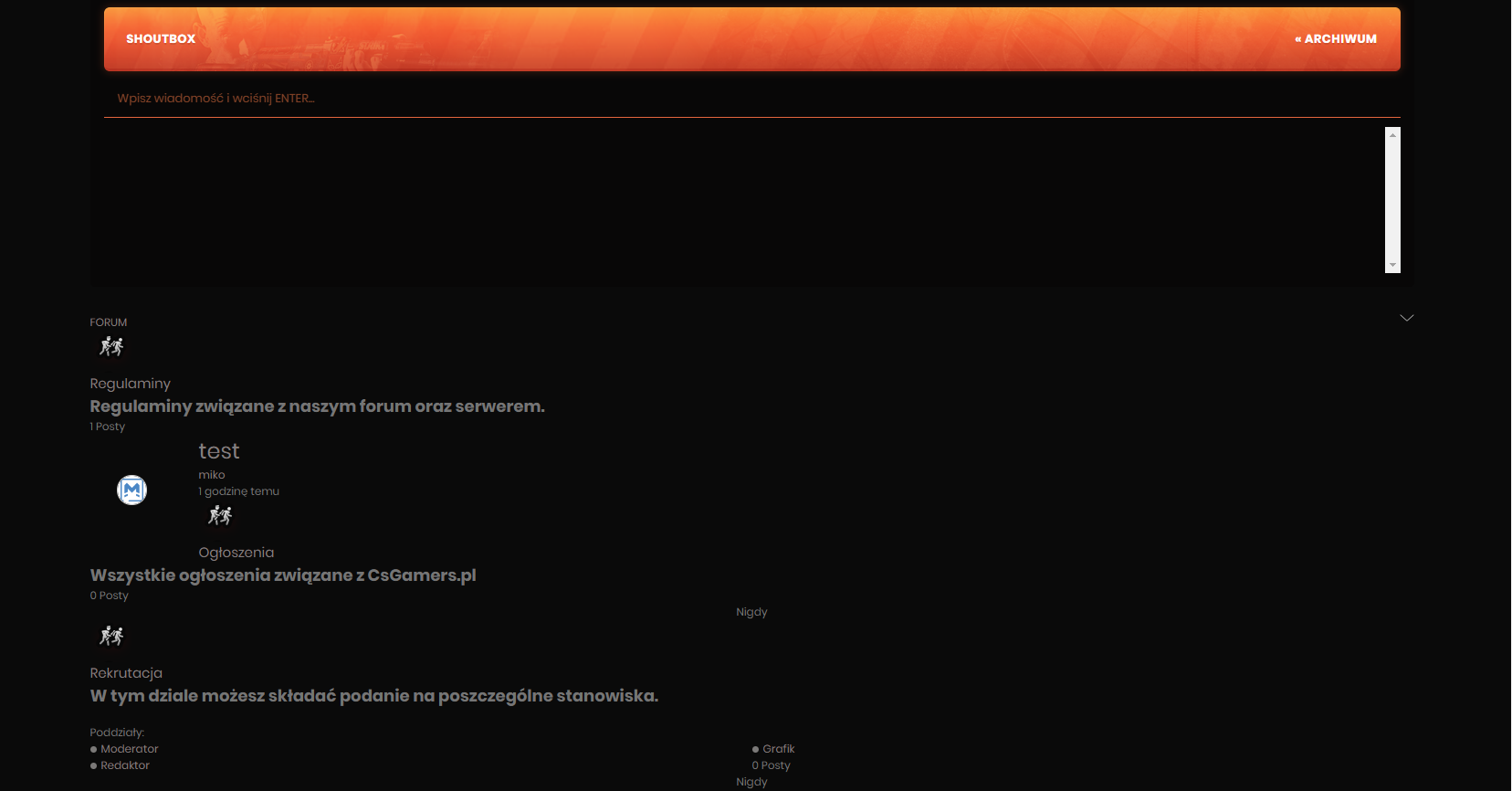Open the Rekrutacja forum
Image resolution: width=1512 pixels, height=791 pixels.
[126, 673]
